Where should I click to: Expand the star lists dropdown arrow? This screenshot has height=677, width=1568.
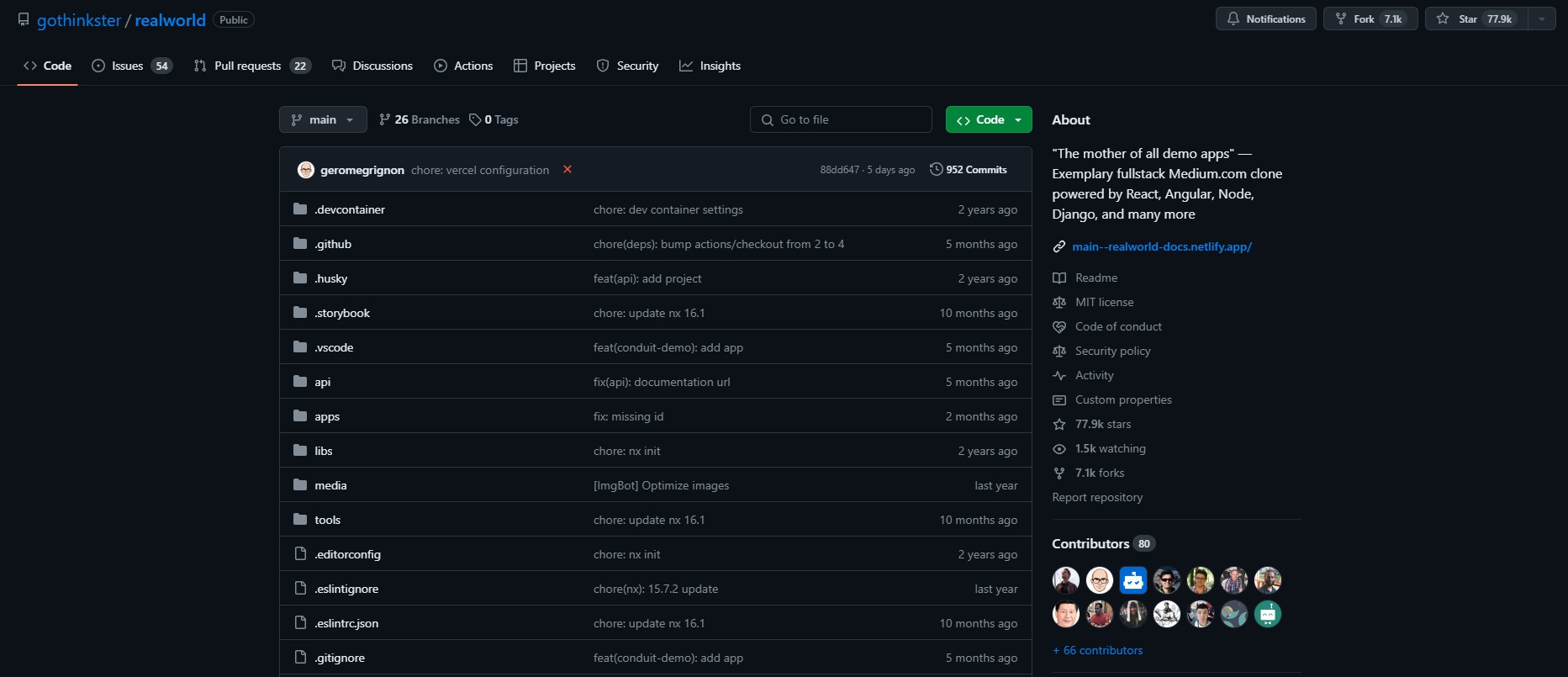point(1542,19)
